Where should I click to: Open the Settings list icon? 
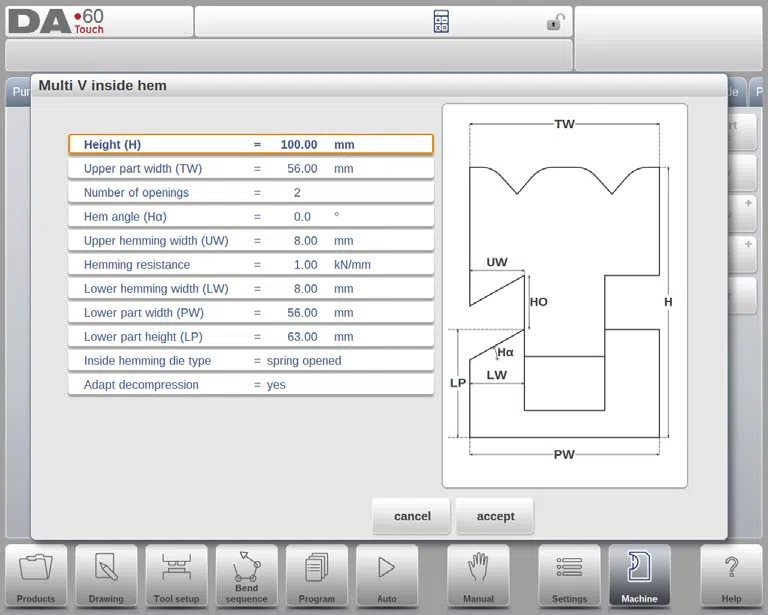[569, 576]
